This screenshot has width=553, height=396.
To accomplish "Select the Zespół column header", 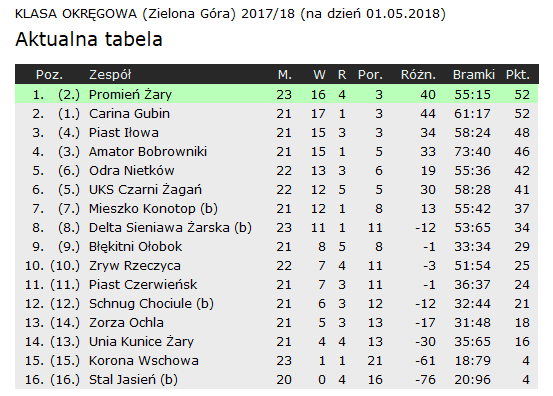I will click(x=110, y=75).
